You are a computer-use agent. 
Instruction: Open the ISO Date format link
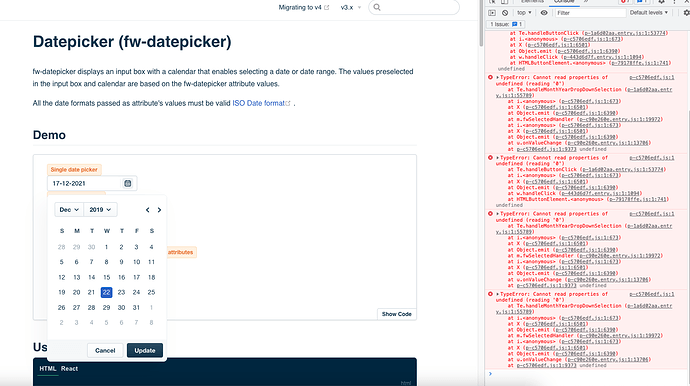(x=261, y=103)
